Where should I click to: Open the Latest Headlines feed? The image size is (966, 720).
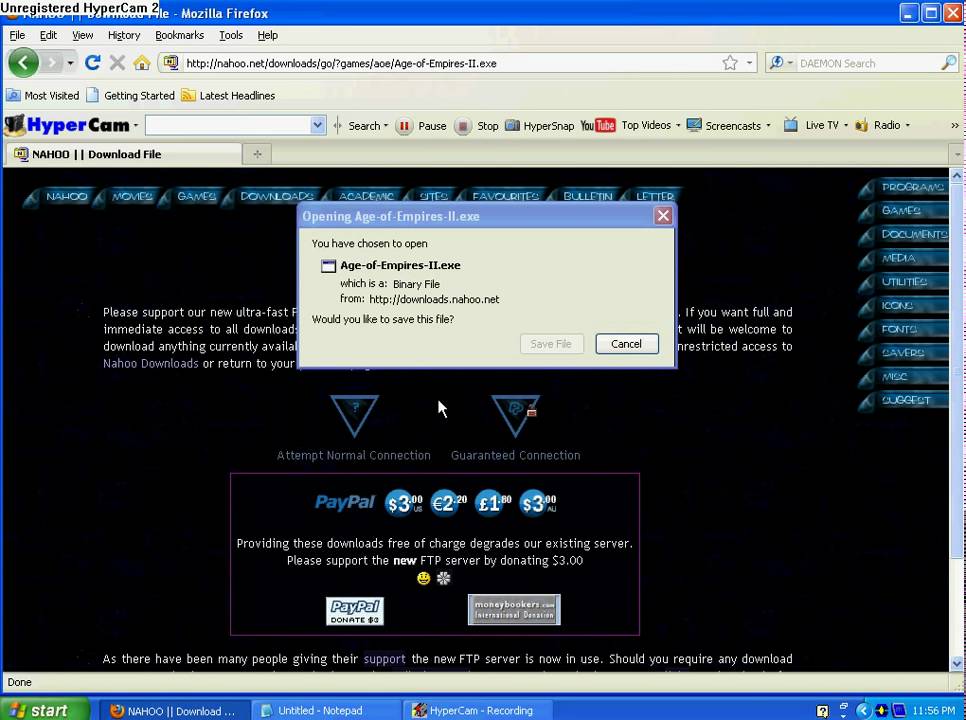pyautogui.click(x=229, y=95)
